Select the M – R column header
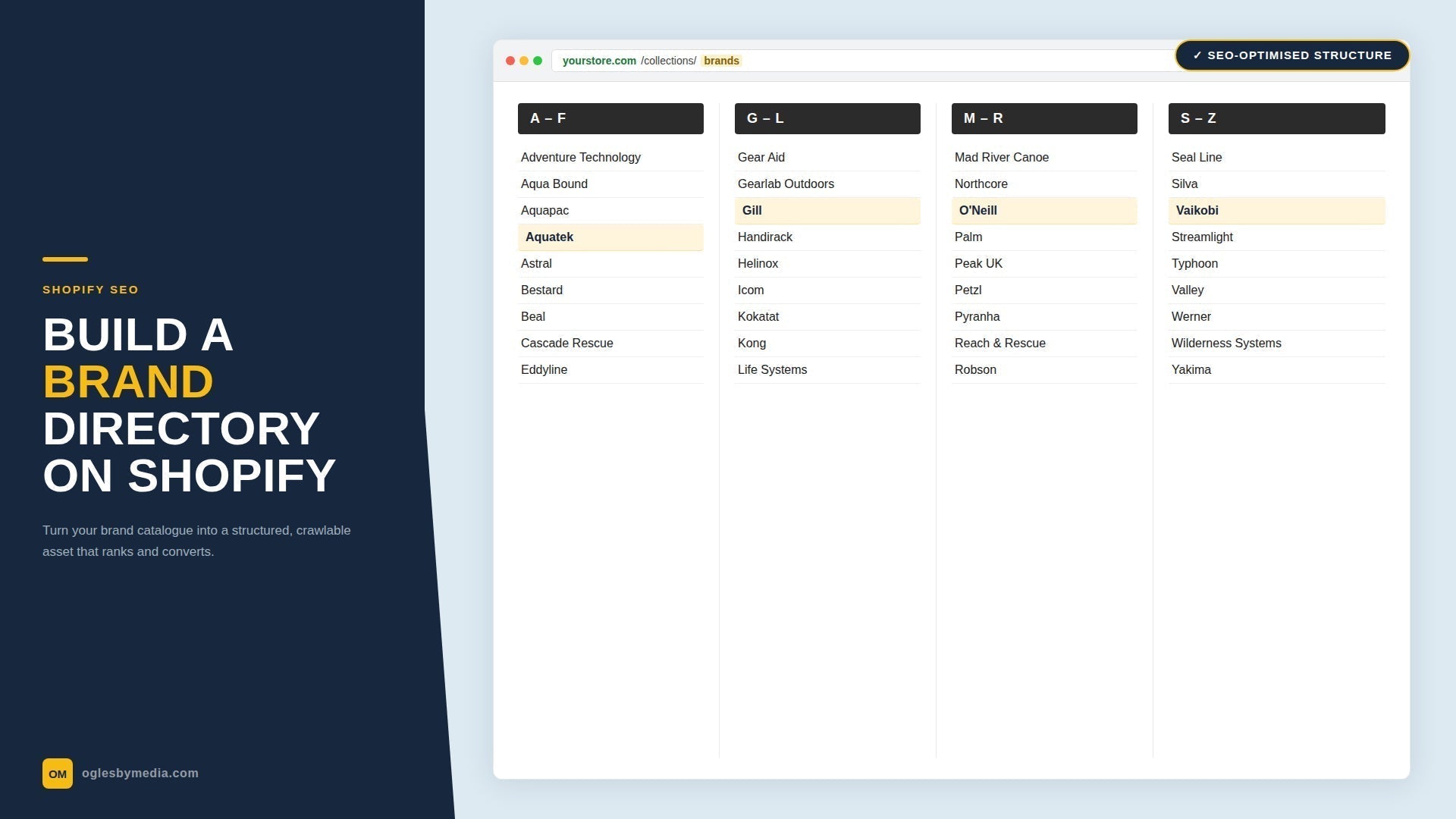Image resolution: width=1456 pixels, height=819 pixels. point(1044,118)
